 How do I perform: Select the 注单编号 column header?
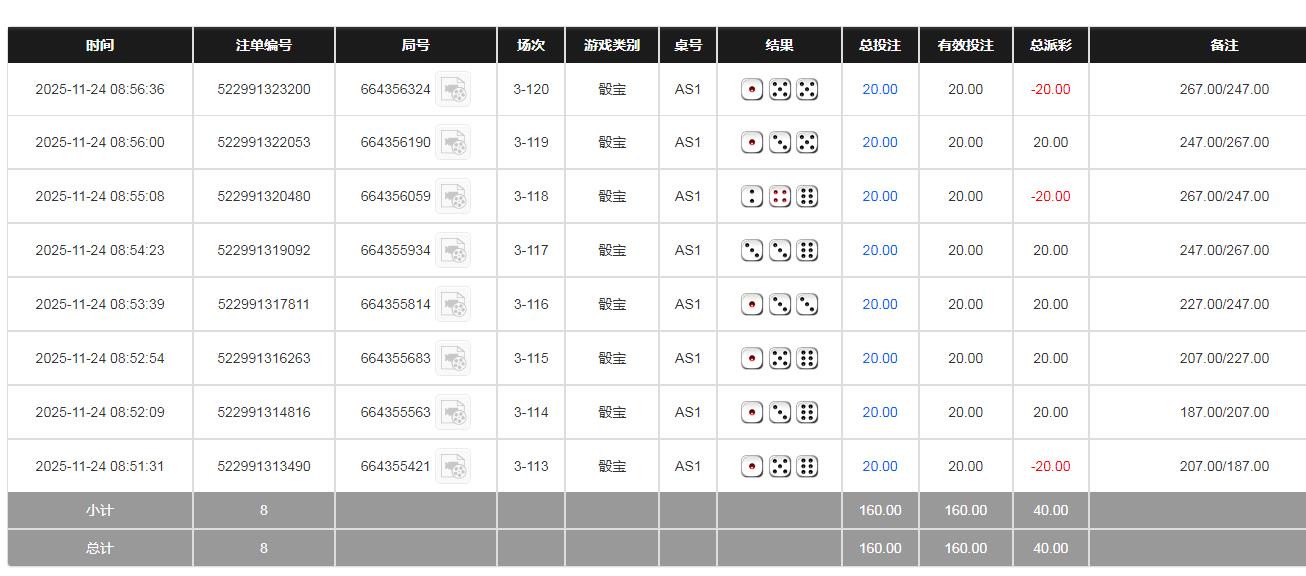(264, 46)
